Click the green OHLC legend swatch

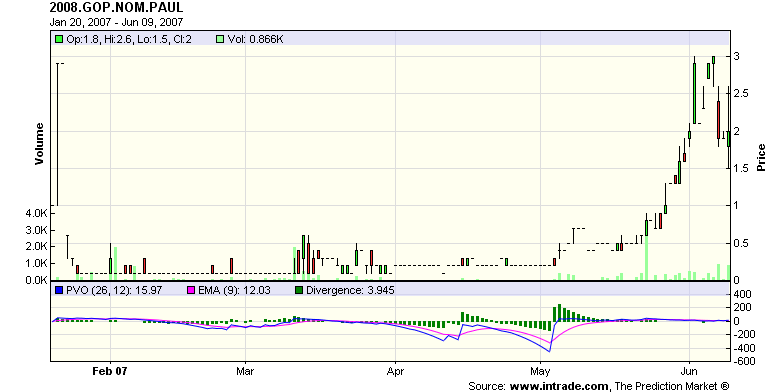coord(59,39)
